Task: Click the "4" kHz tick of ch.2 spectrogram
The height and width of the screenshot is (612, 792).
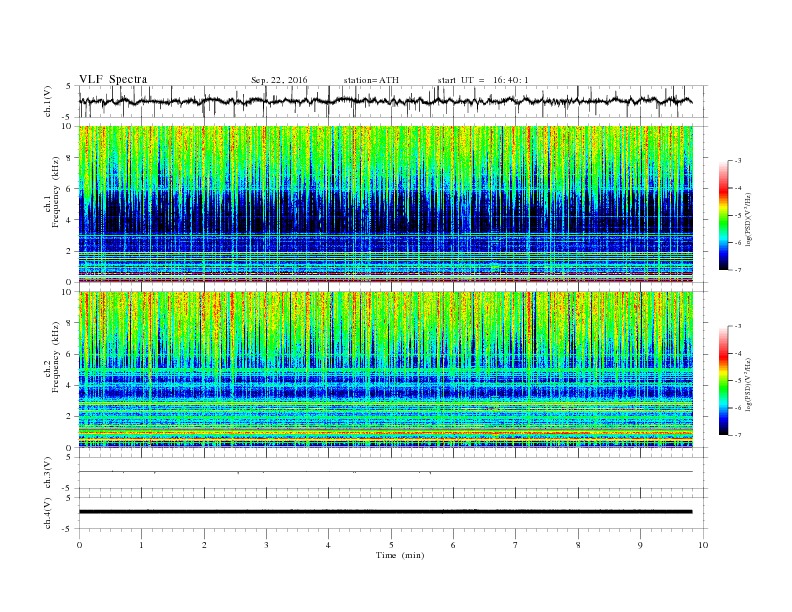Action: [70, 385]
